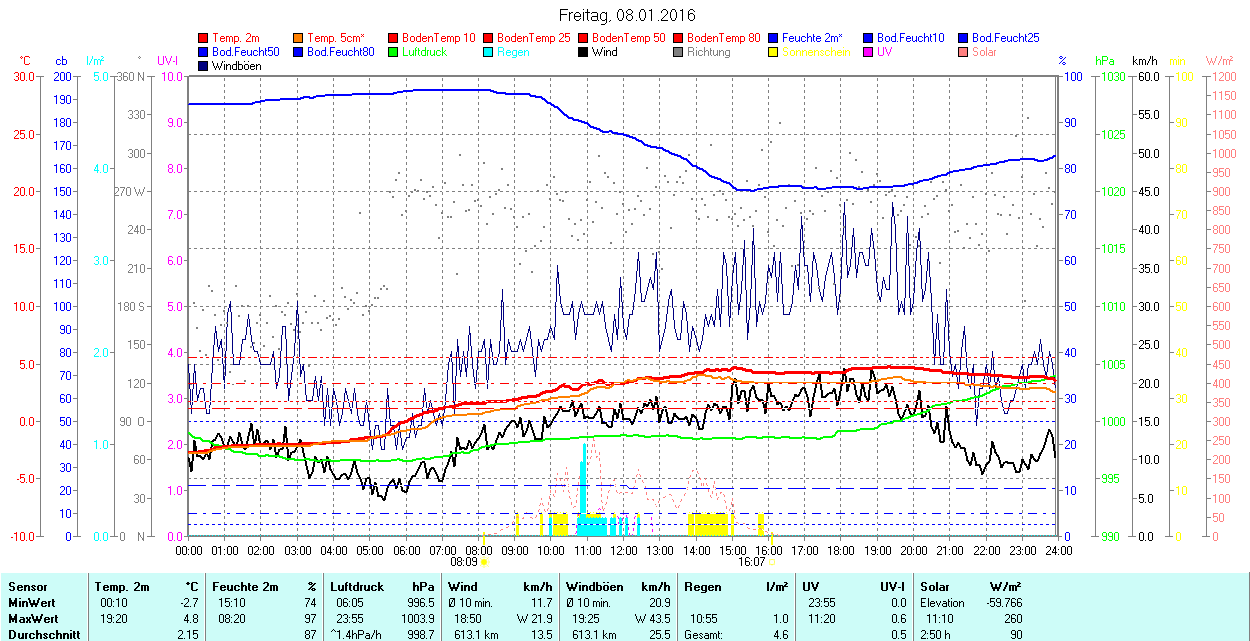This screenshot has height=641, width=1250.
Task: Click the dark Windböen legend square
Action: 204,66
